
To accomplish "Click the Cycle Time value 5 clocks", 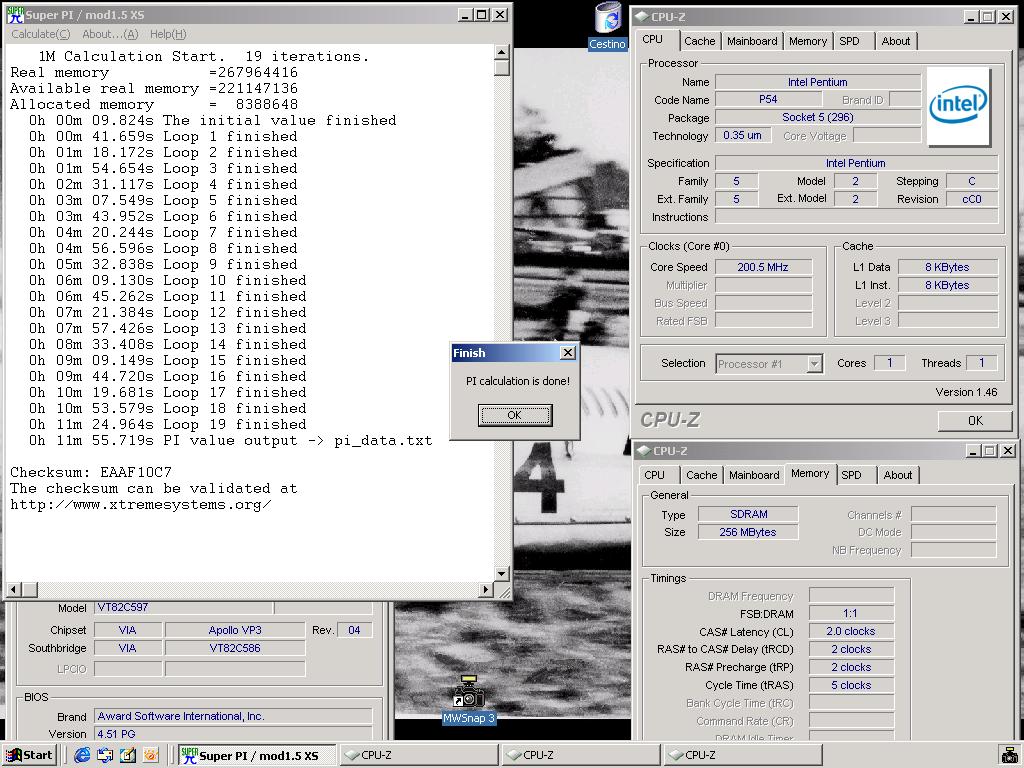I will coord(850,685).
